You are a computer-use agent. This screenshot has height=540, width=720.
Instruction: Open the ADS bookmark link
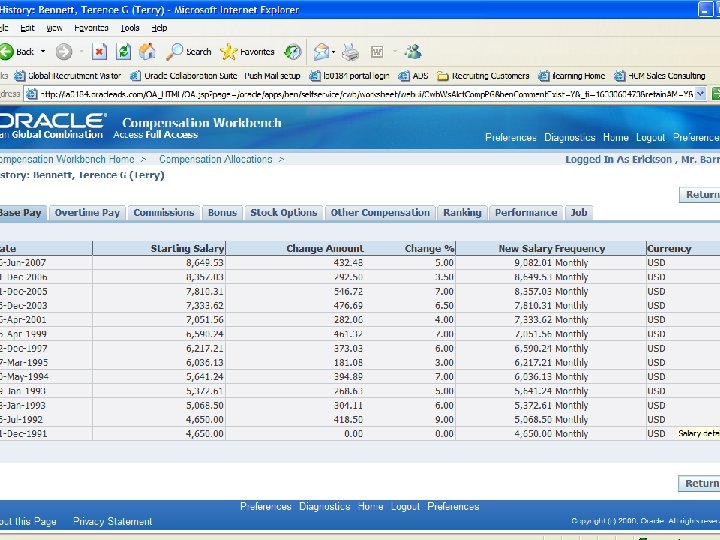click(x=413, y=76)
